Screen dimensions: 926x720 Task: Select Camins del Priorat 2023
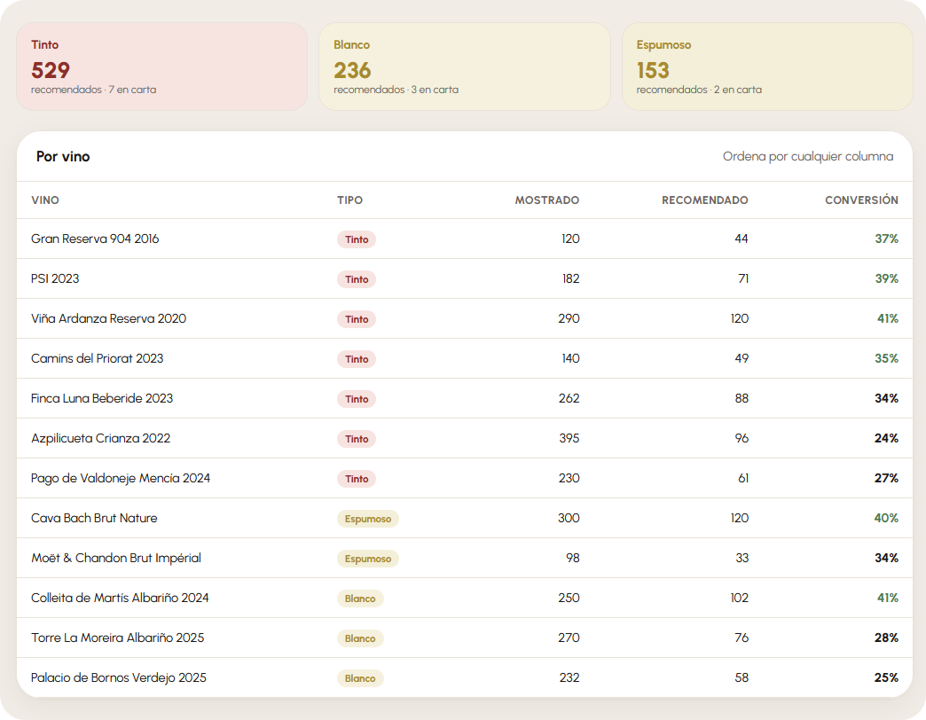(x=97, y=359)
